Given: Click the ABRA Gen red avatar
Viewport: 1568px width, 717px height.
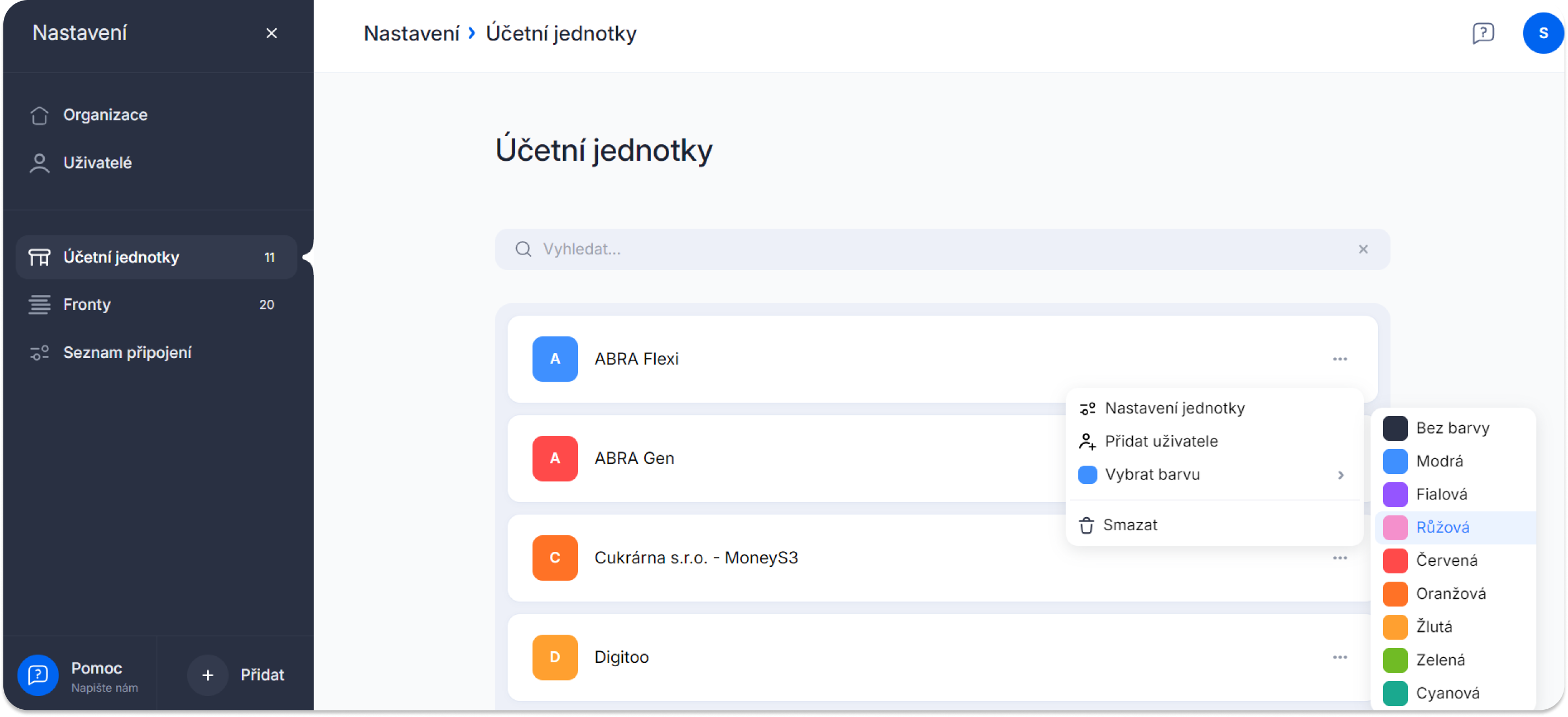Looking at the screenshot, I should tap(555, 458).
